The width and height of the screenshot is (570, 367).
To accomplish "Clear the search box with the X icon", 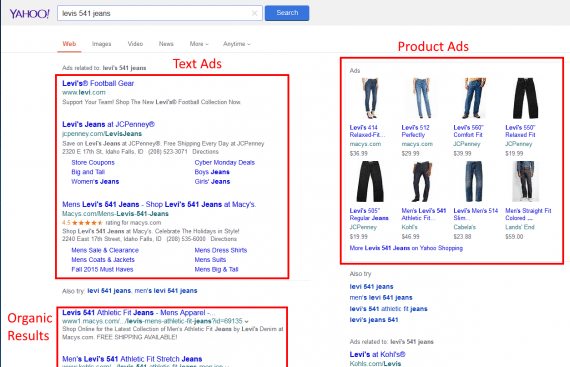I will click(254, 13).
